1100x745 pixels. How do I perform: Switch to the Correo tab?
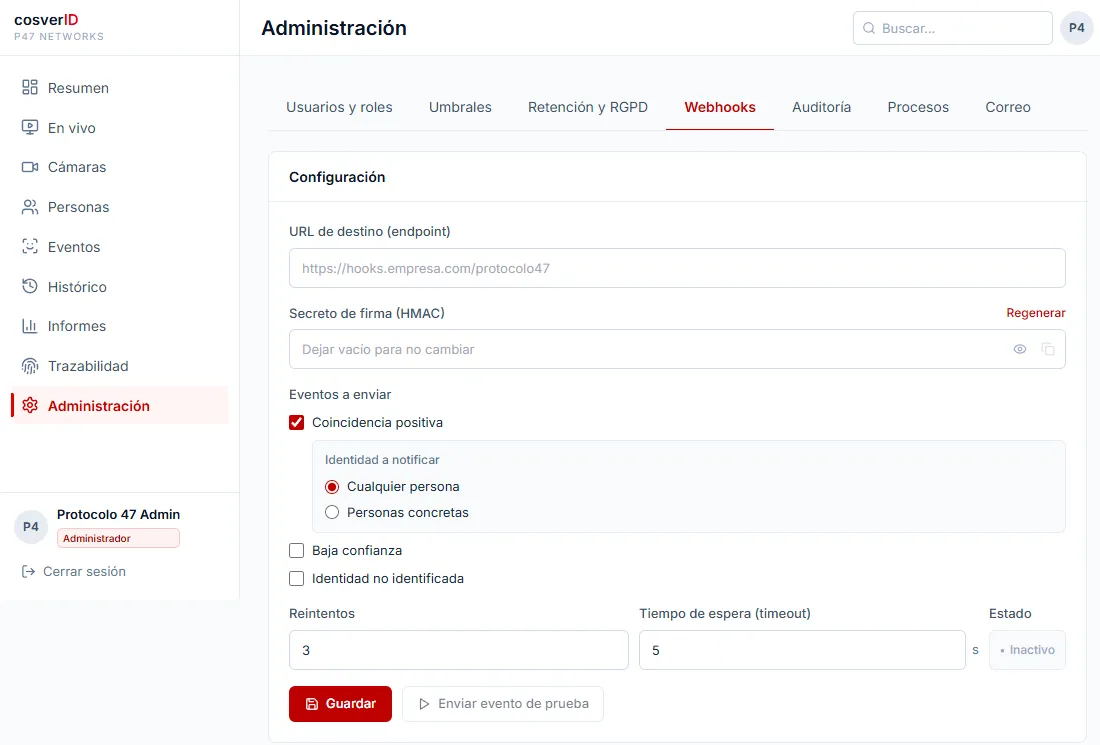coord(1007,107)
